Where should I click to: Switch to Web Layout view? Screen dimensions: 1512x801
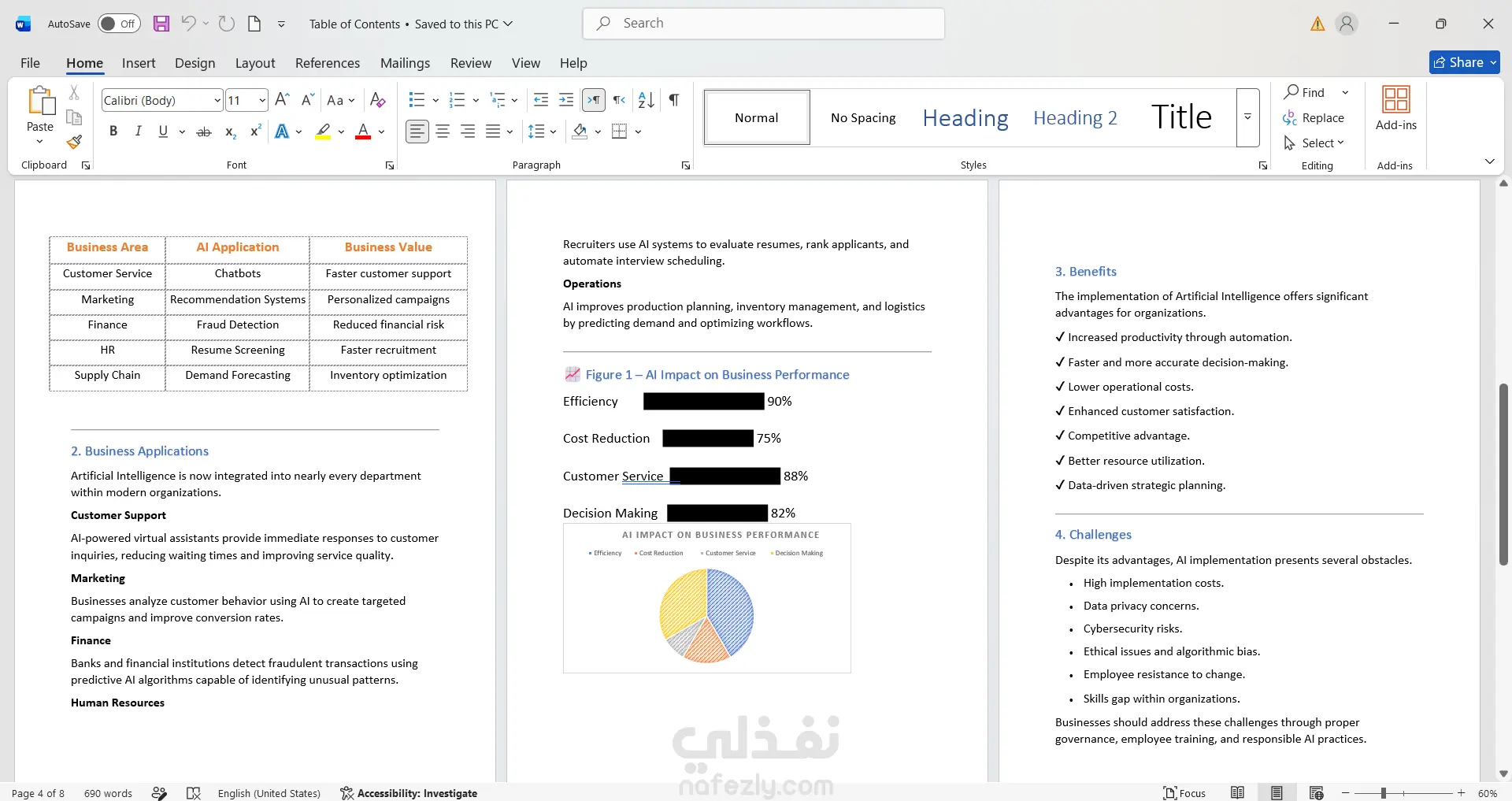click(x=1316, y=793)
